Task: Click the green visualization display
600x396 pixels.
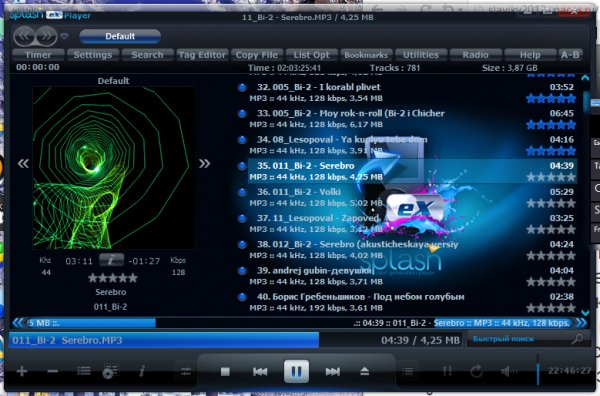Action: click(114, 168)
